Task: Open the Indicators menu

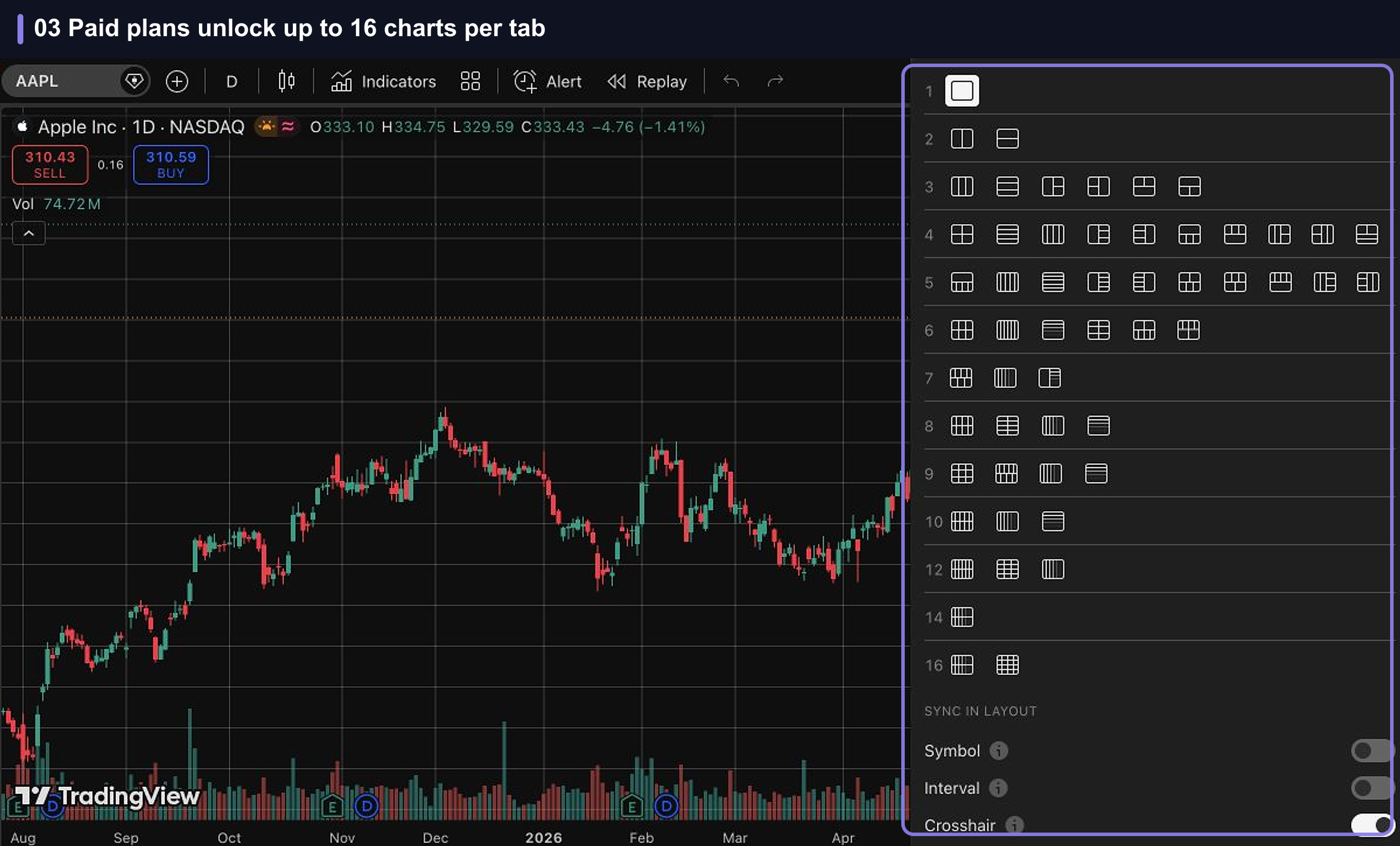Action: [383, 81]
